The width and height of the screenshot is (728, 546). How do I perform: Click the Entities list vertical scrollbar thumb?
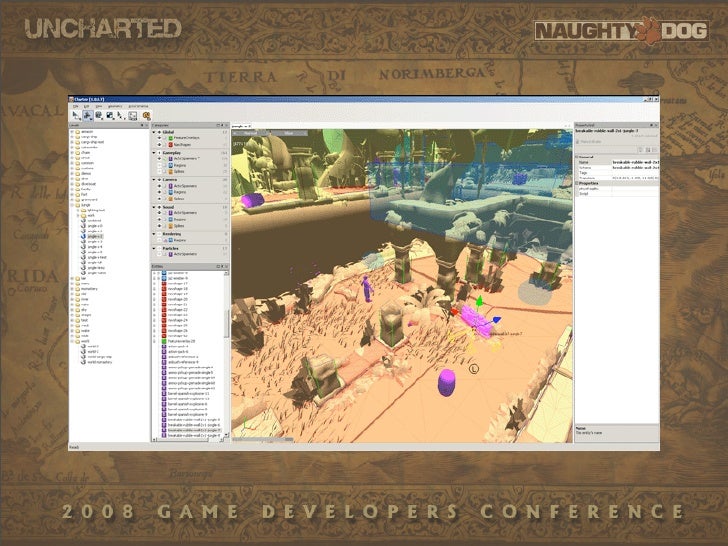tap(227, 324)
